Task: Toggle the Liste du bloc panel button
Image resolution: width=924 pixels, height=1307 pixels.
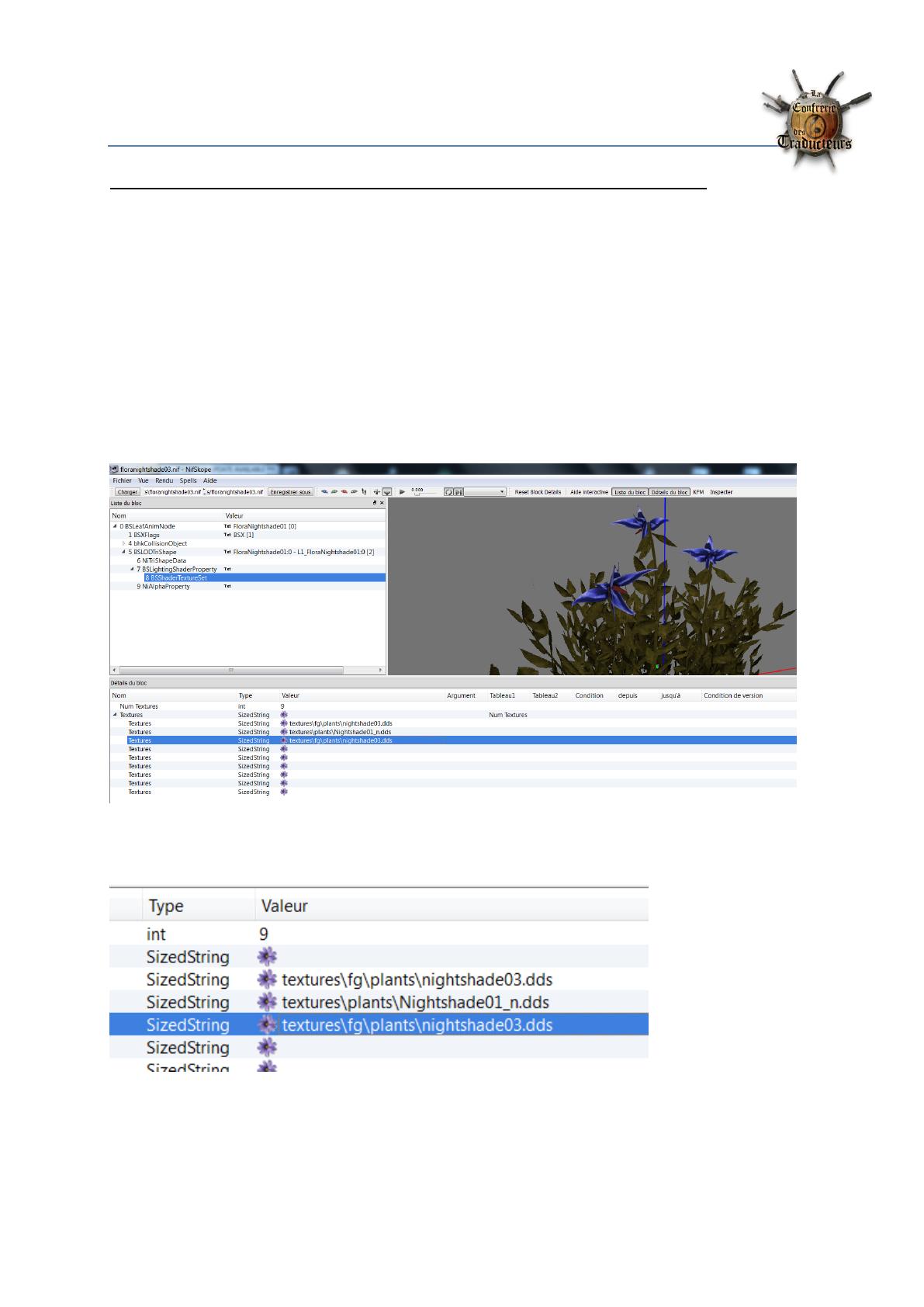Action: 629,492
